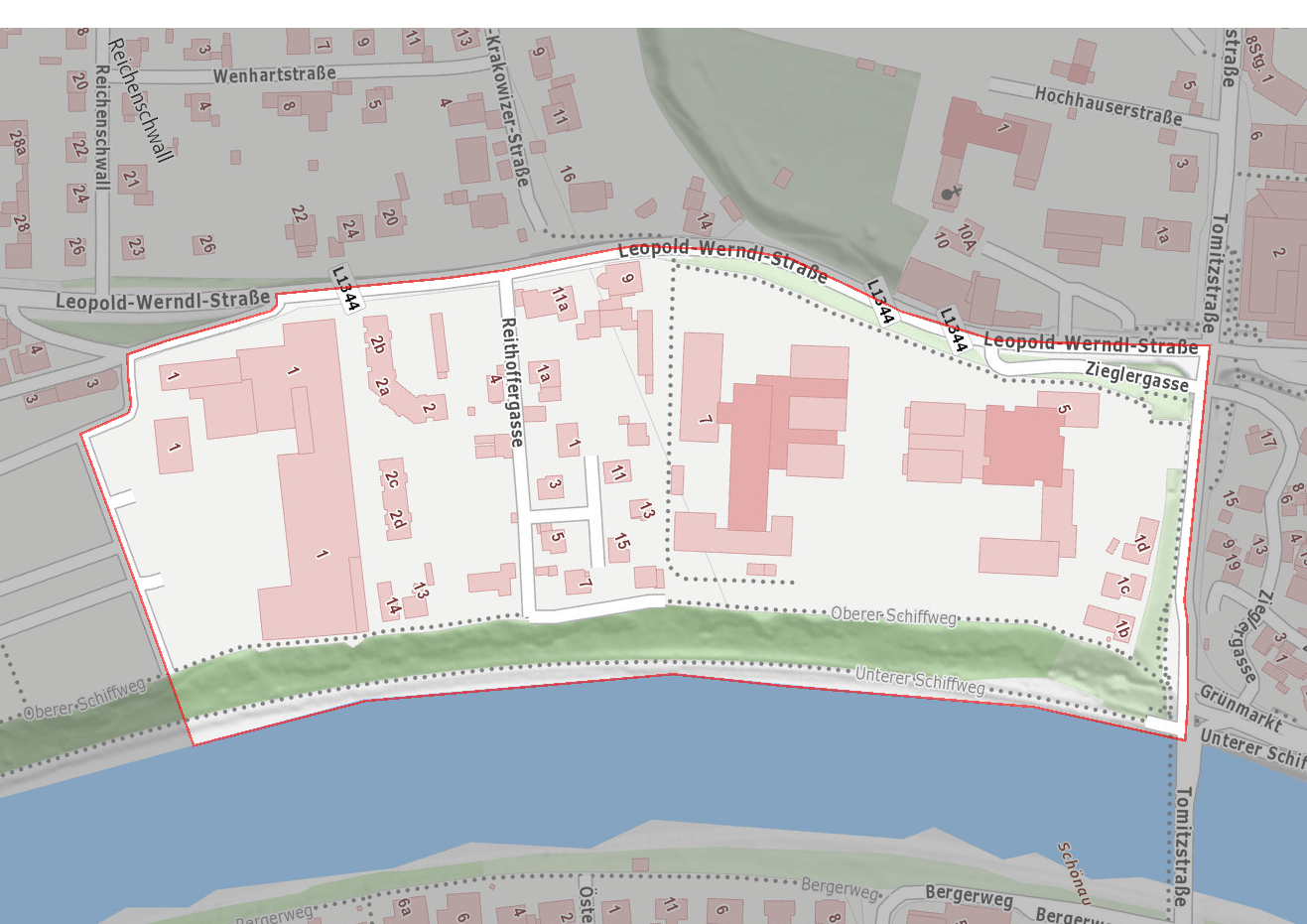
Task: Click the L1344 road shield beside building 2b
Action: pyautogui.click(x=345, y=289)
